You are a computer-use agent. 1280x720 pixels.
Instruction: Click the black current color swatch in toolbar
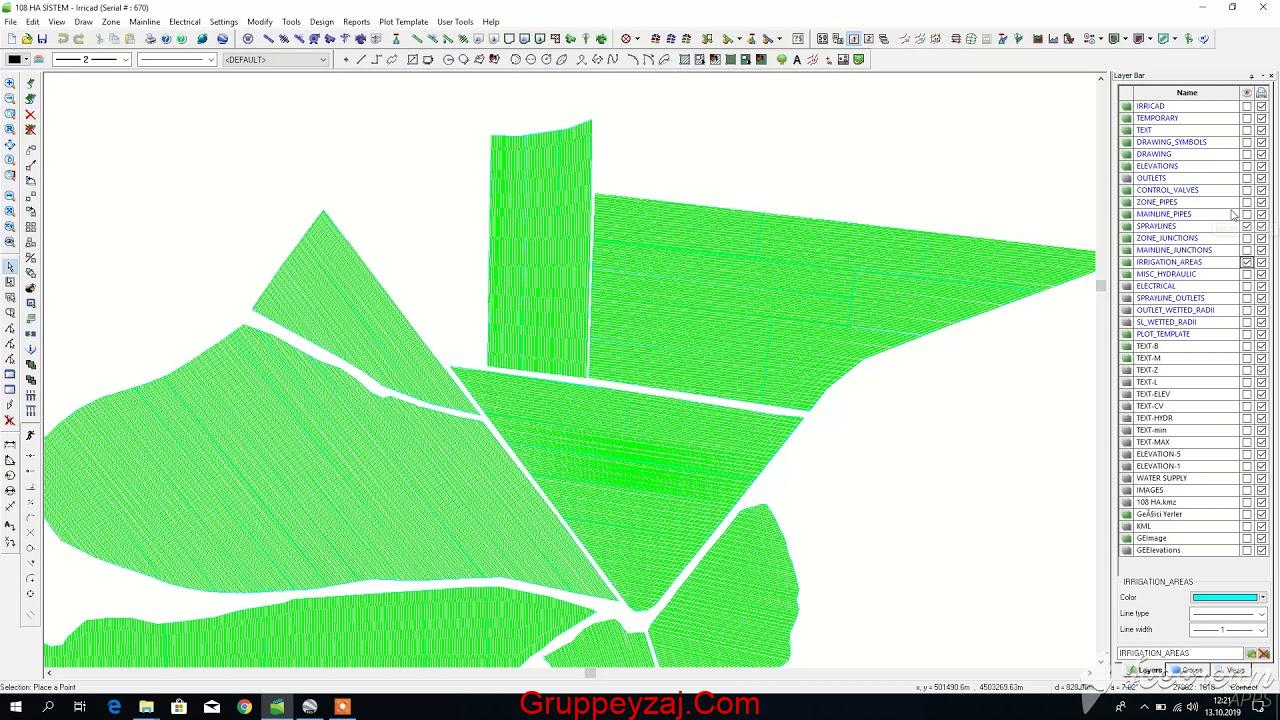14,60
